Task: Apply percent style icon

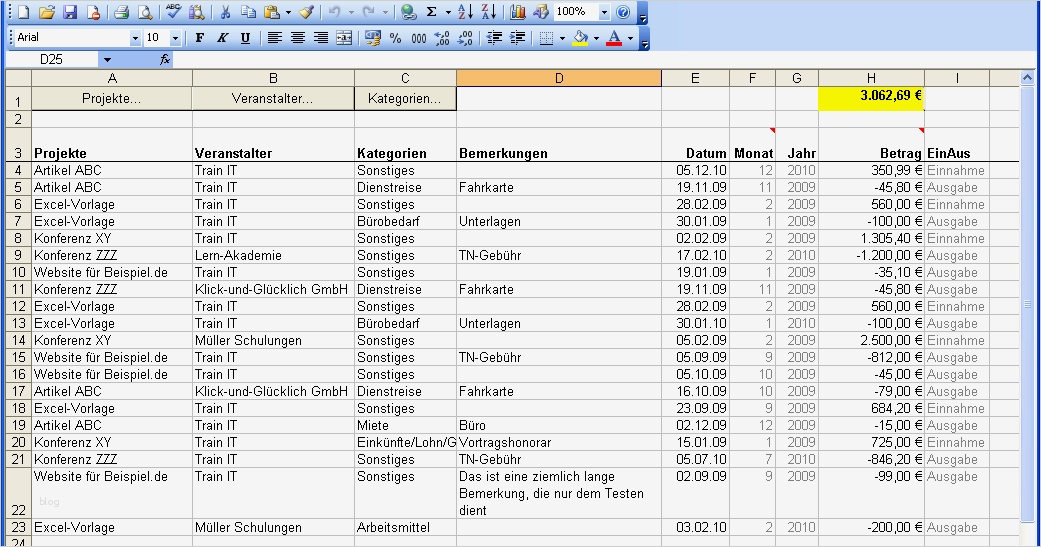Action: 396,38
